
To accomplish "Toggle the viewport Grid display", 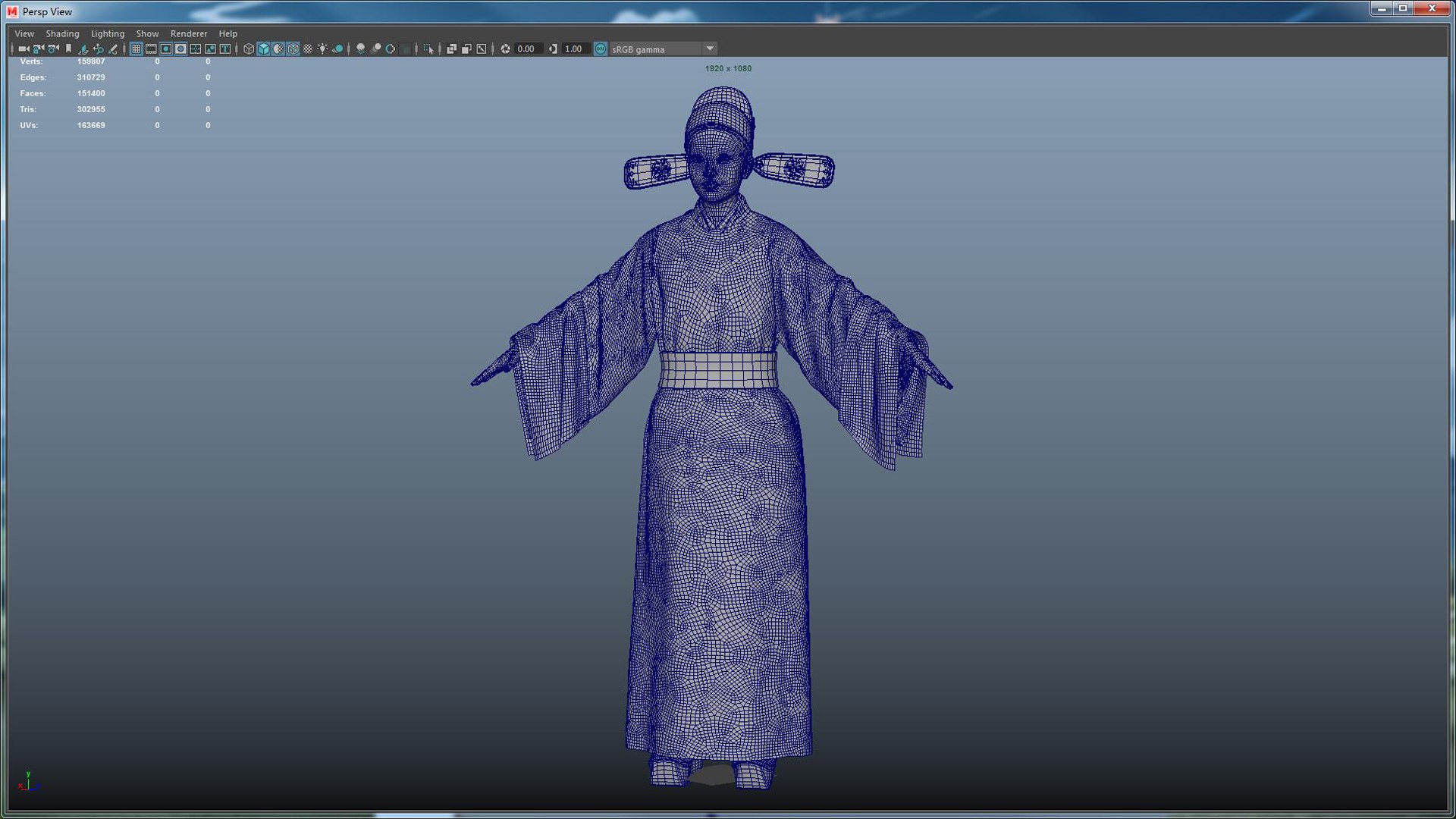I will point(136,49).
